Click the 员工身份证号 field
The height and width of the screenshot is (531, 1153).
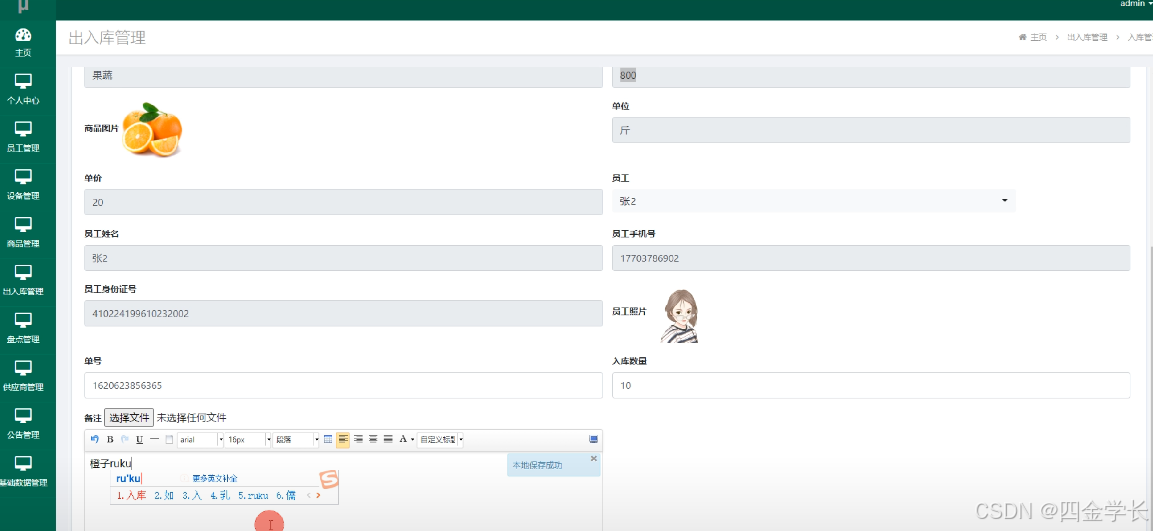click(343, 313)
